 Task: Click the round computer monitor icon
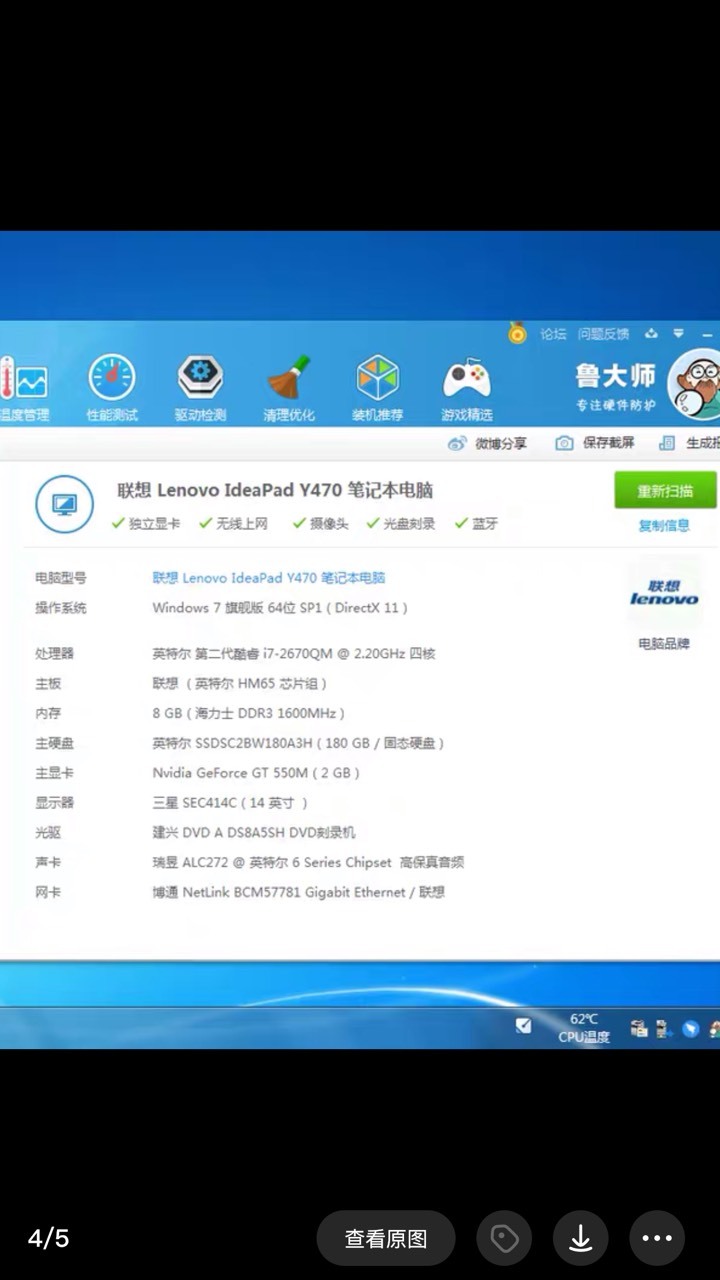tap(65, 504)
